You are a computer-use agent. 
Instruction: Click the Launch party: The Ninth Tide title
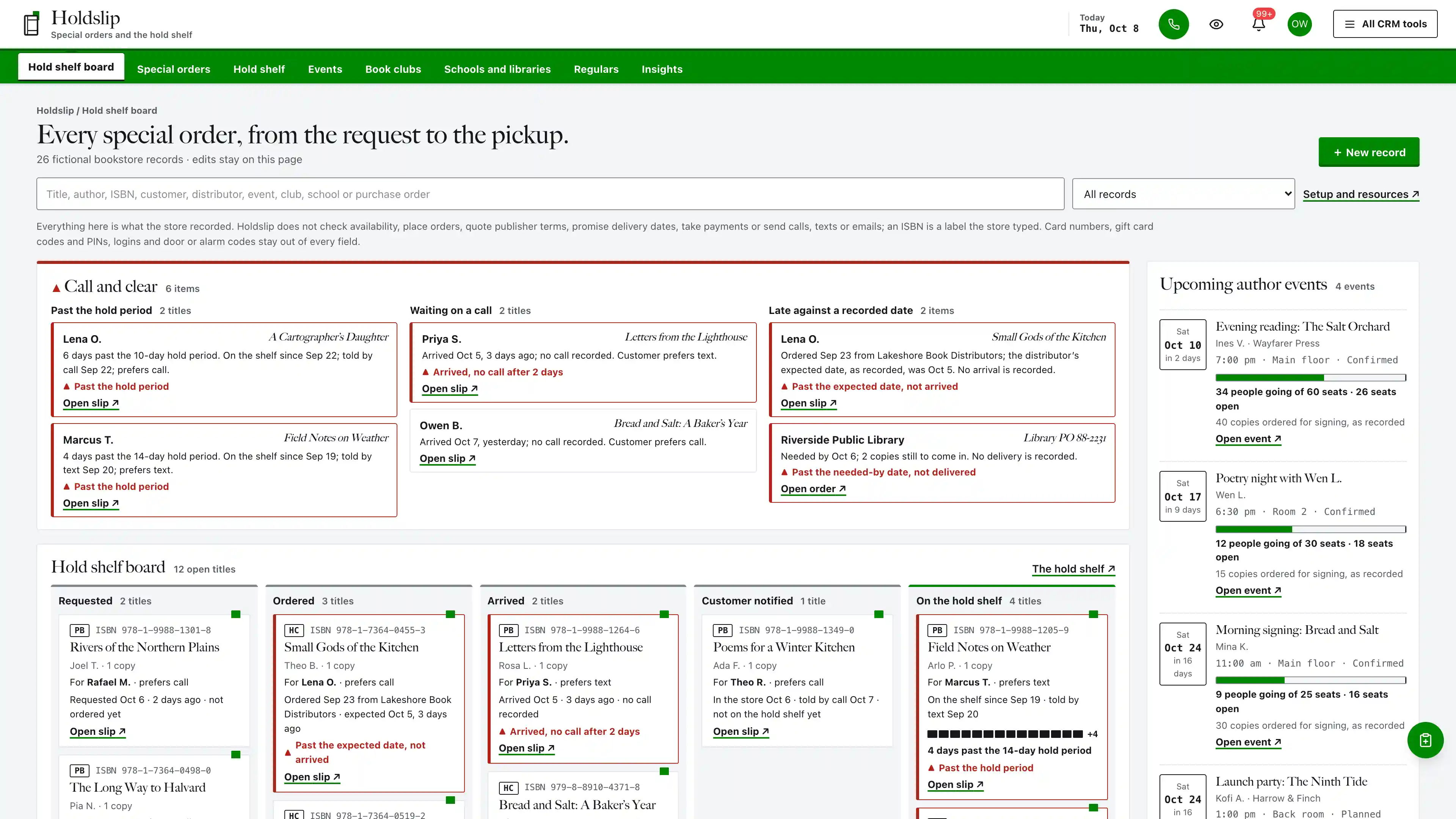1291,781
